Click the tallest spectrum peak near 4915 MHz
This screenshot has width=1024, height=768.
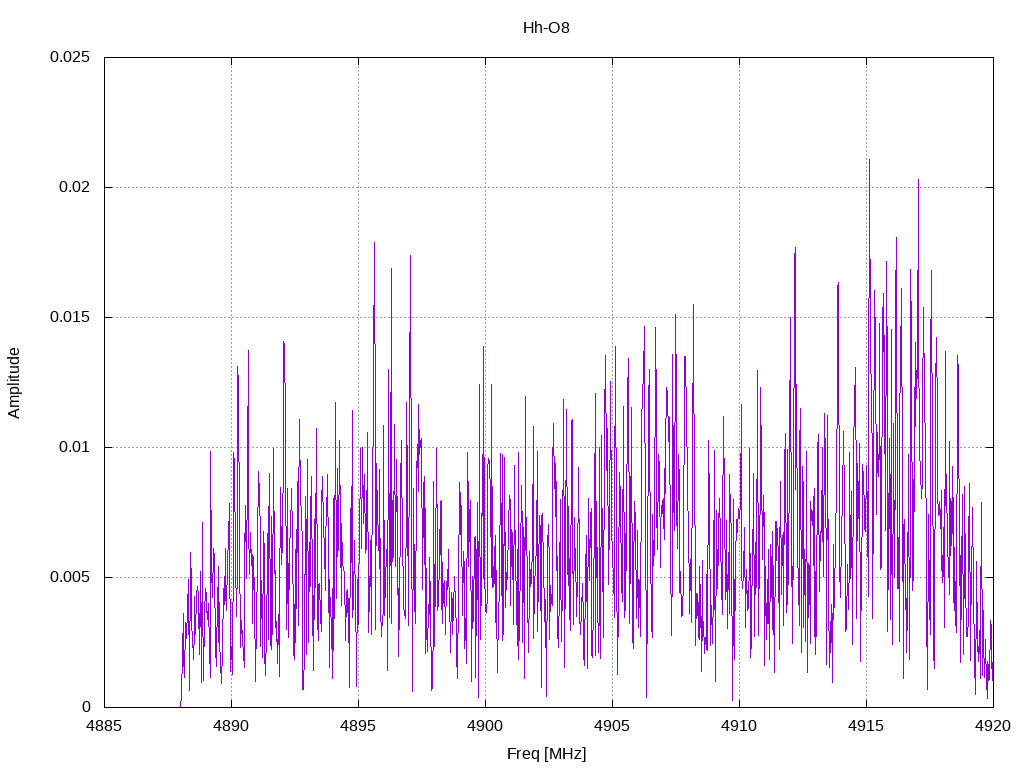point(869,161)
